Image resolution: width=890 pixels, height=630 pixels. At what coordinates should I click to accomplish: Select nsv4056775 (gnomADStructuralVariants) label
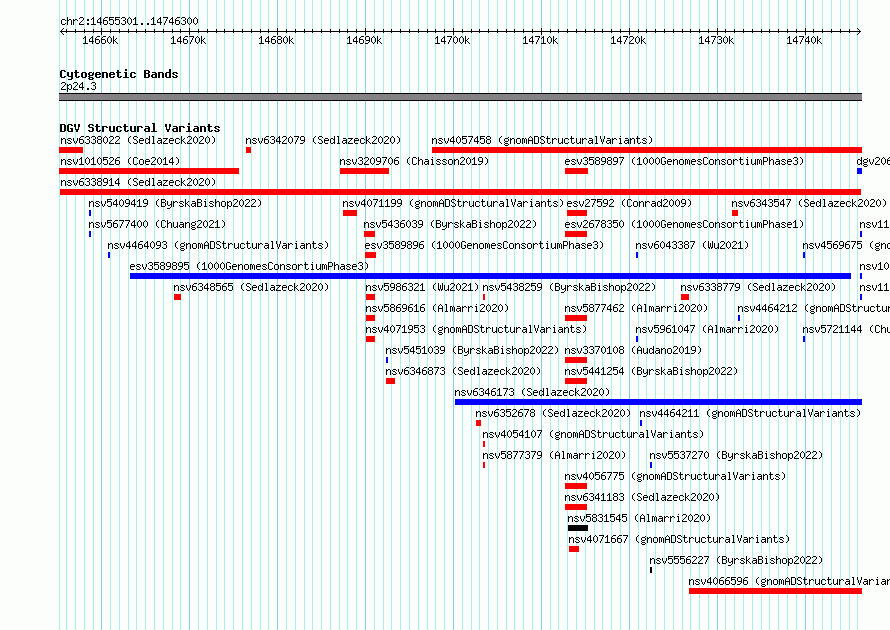coord(675,476)
